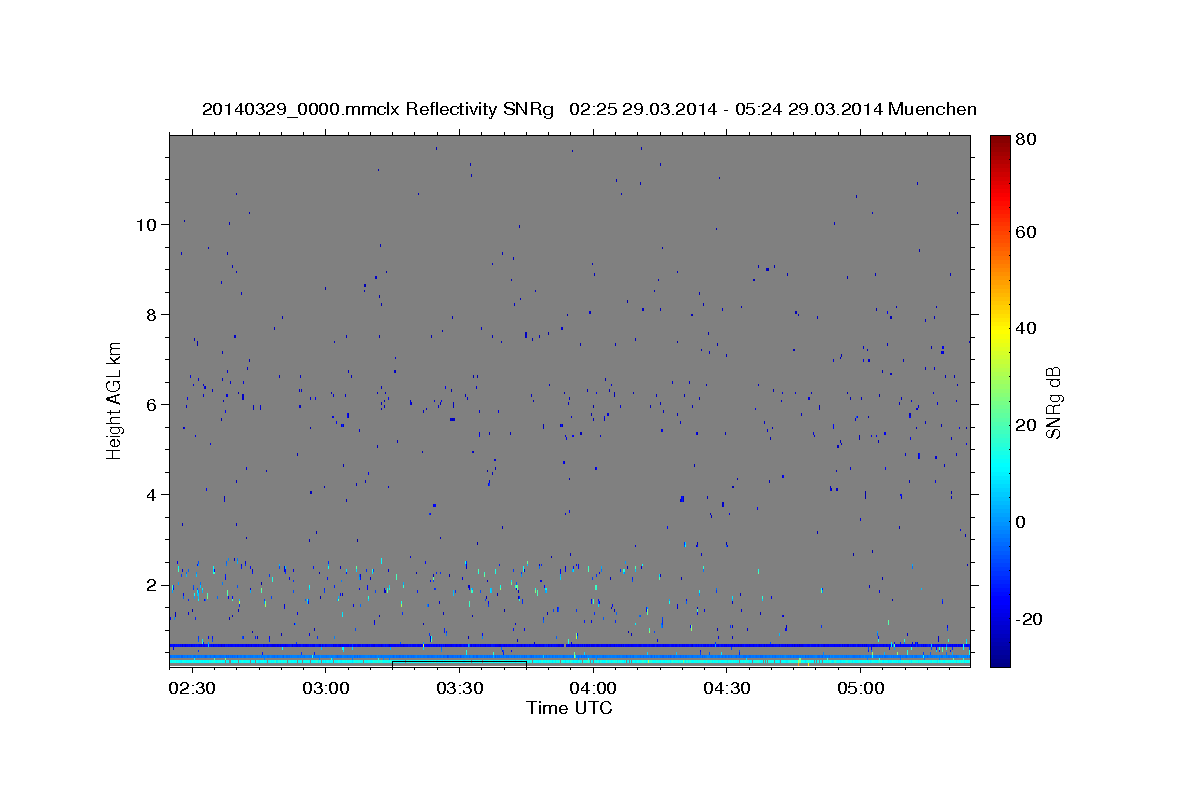The width and height of the screenshot is (1200, 800).
Task: Click the height tick label 10
Action: click(x=146, y=224)
